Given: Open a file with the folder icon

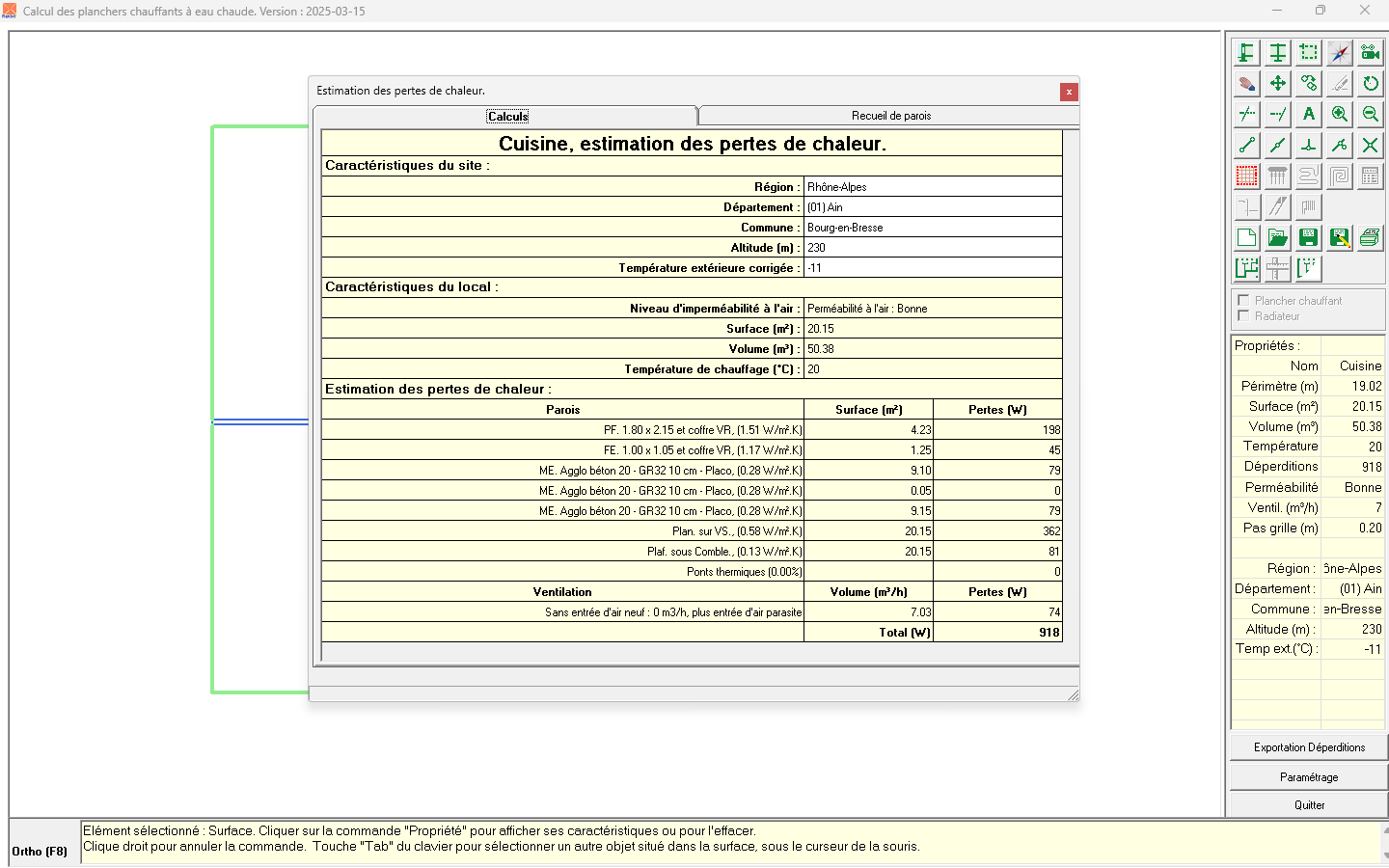Looking at the screenshot, I should tap(1277, 236).
